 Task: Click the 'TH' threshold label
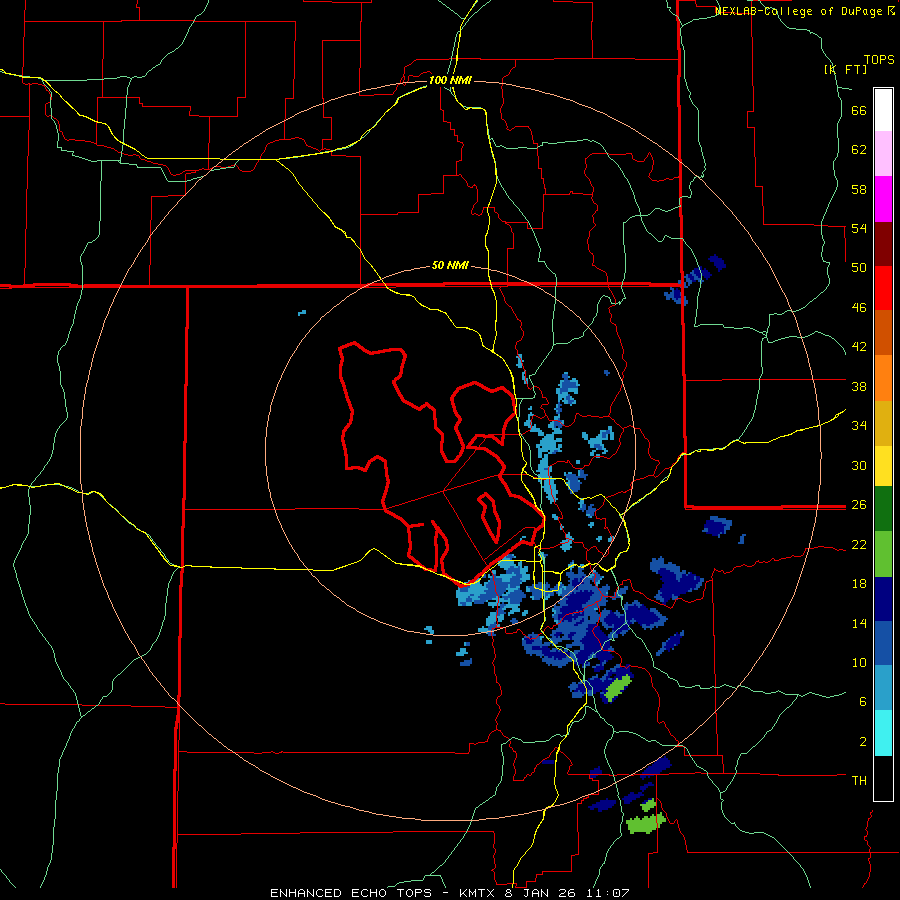[x=859, y=780]
